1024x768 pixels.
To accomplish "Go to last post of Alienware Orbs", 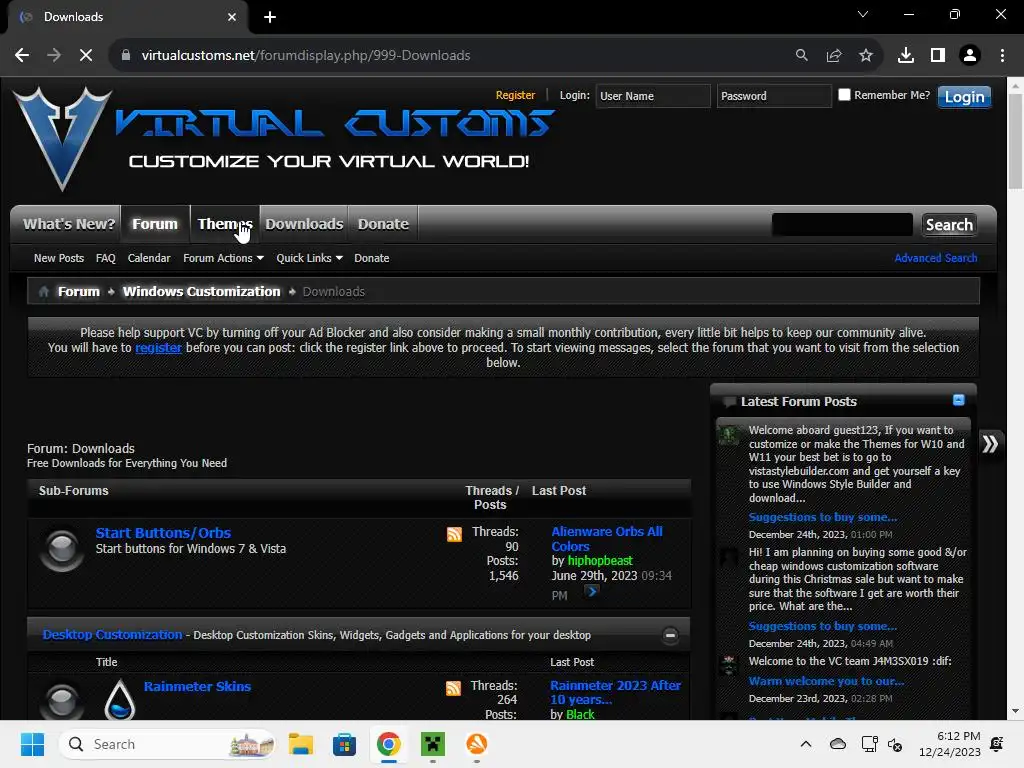I will pyautogui.click(x=592, y=592).
